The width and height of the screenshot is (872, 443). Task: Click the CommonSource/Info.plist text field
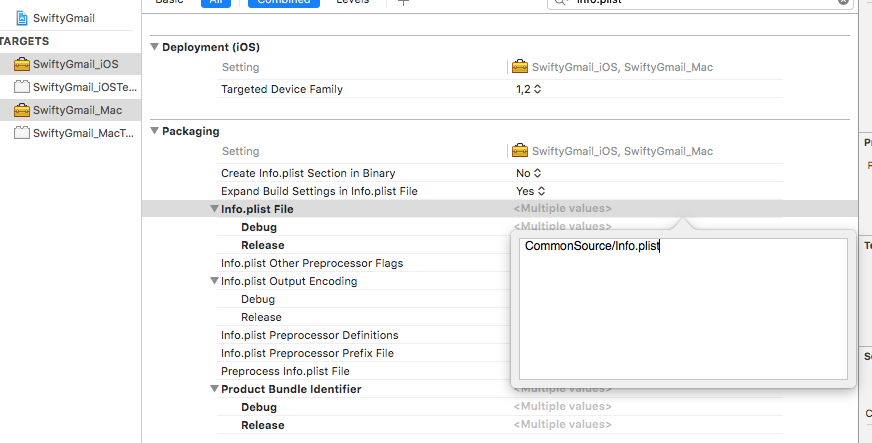tap(683, 309)
